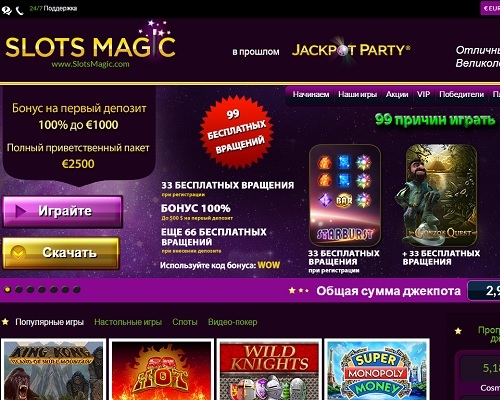Select the last carousel slide dot

click(x=77, y=290)
